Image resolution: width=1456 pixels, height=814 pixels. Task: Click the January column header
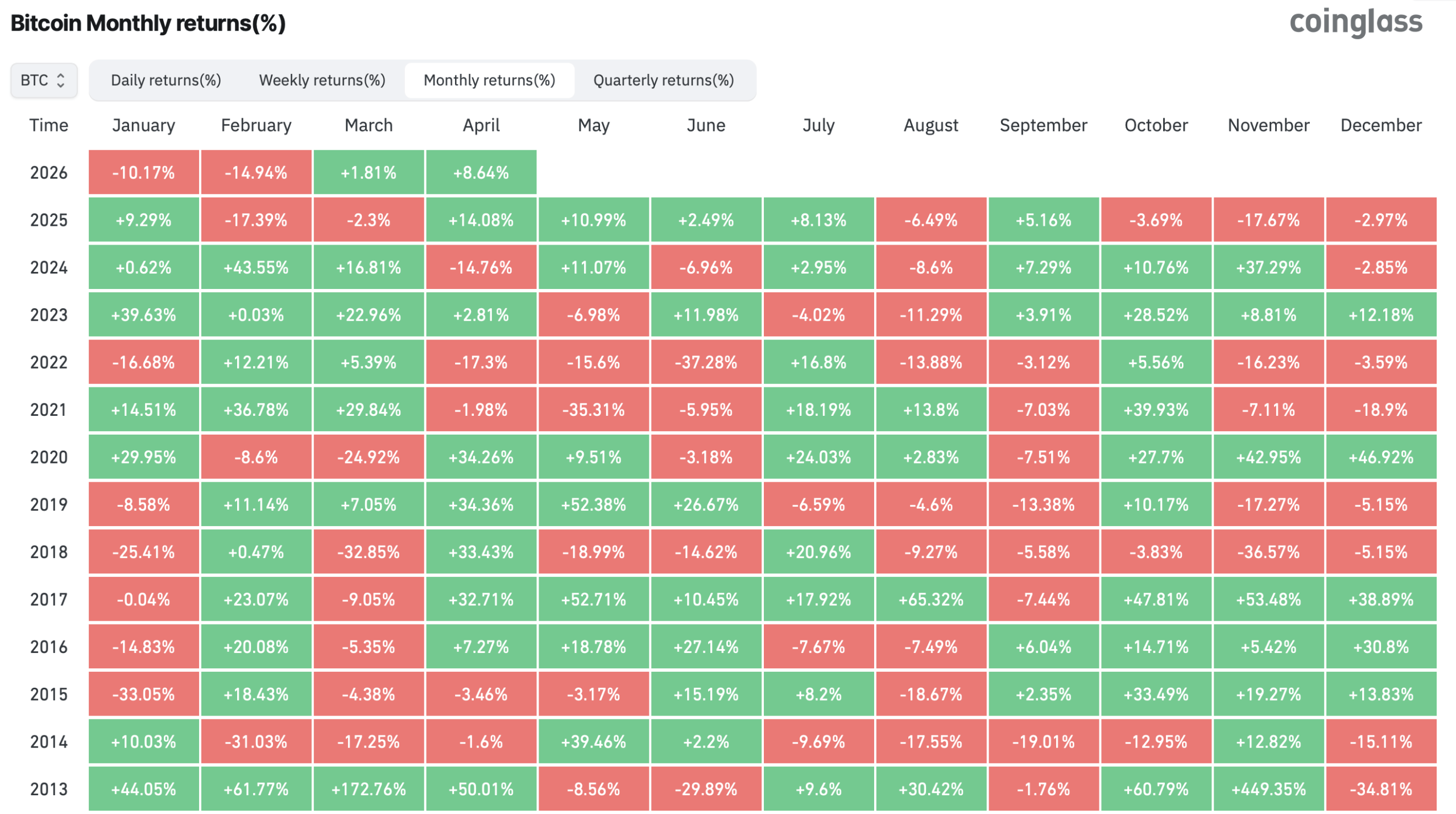[143, 125]
